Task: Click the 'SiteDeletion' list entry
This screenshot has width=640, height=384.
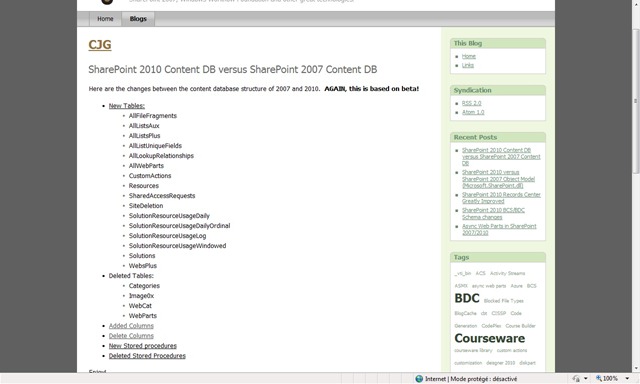Action: pos(146,206)
